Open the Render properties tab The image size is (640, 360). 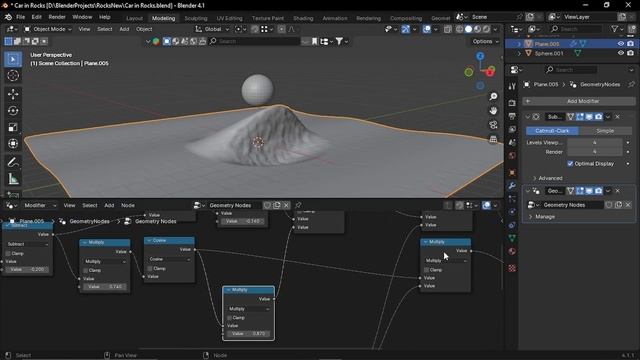(x=512, y=103)
